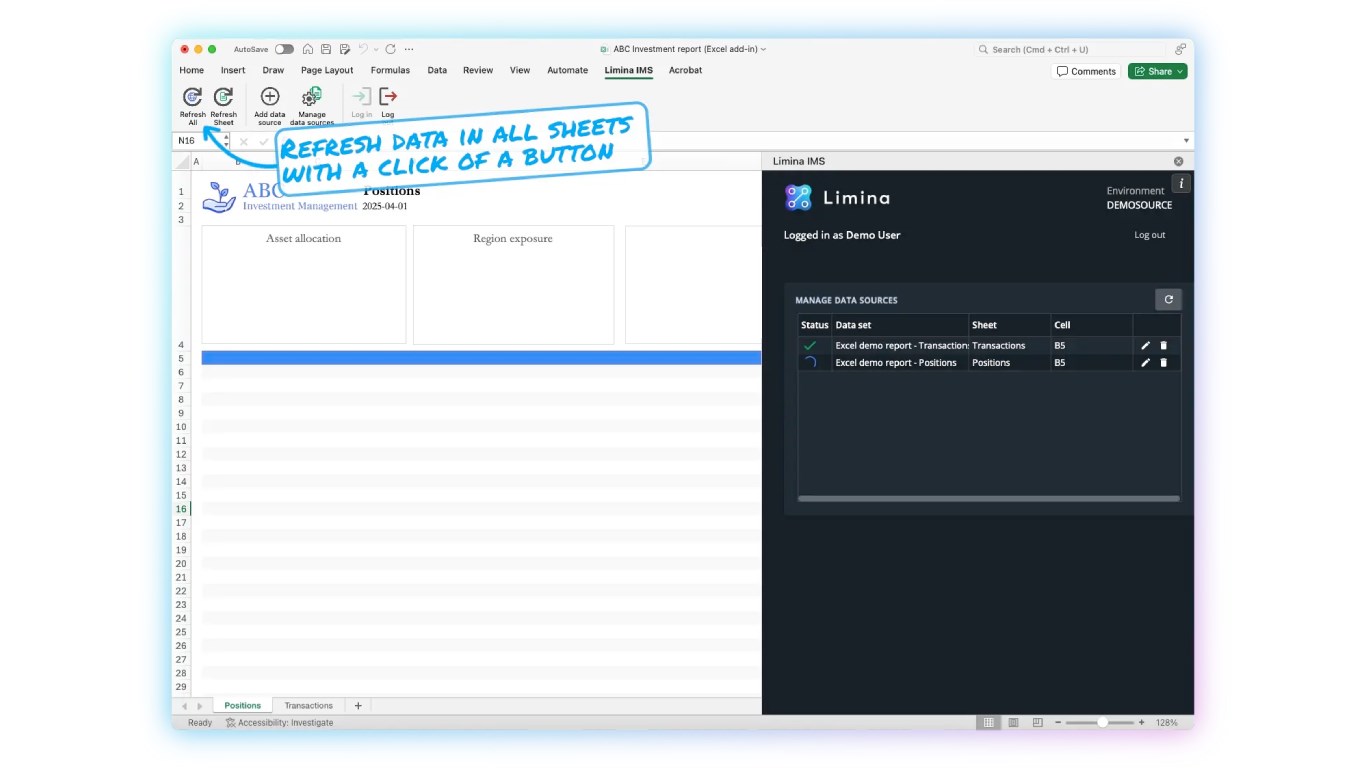Open the Page Layout ribbon tab

coord(327,70)
